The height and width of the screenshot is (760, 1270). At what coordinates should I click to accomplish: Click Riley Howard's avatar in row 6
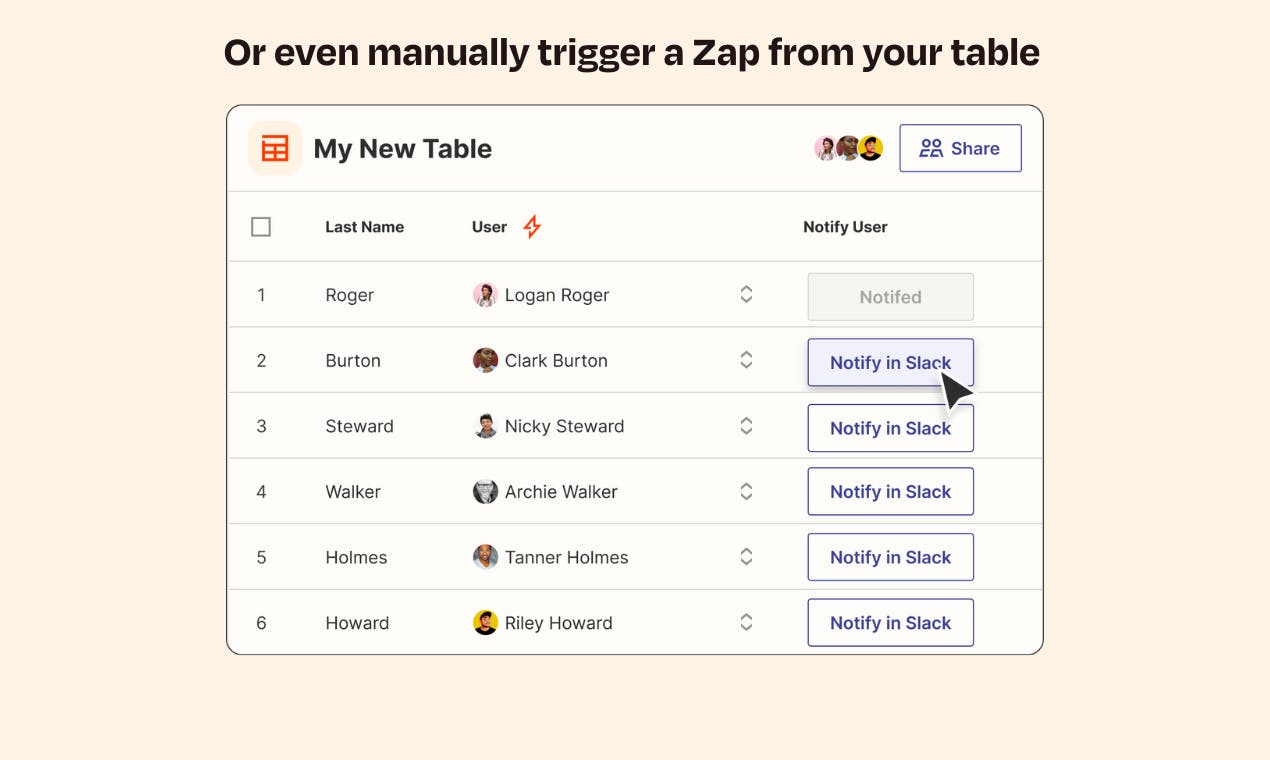485,622
